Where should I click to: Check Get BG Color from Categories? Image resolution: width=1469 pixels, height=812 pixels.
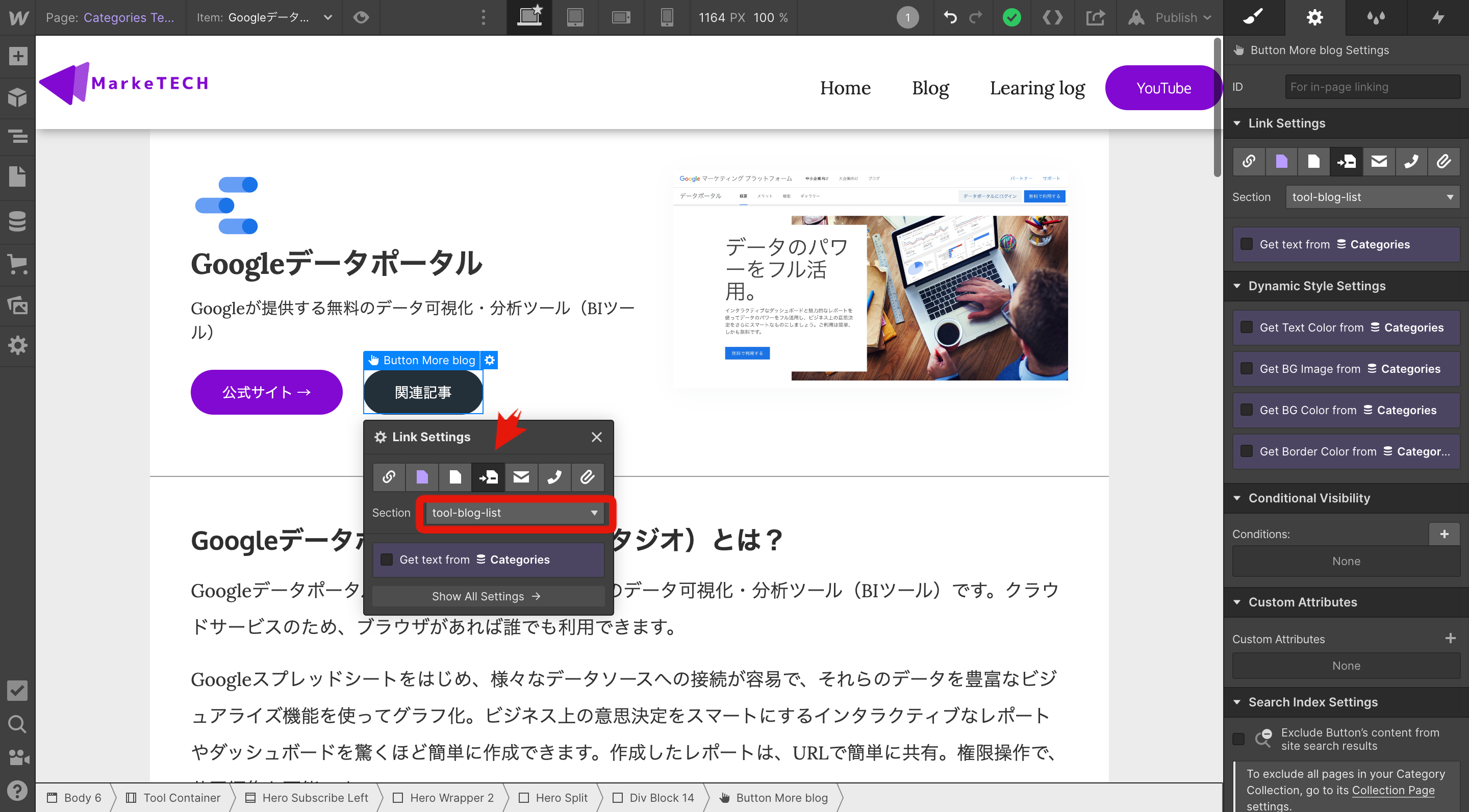1247,410
